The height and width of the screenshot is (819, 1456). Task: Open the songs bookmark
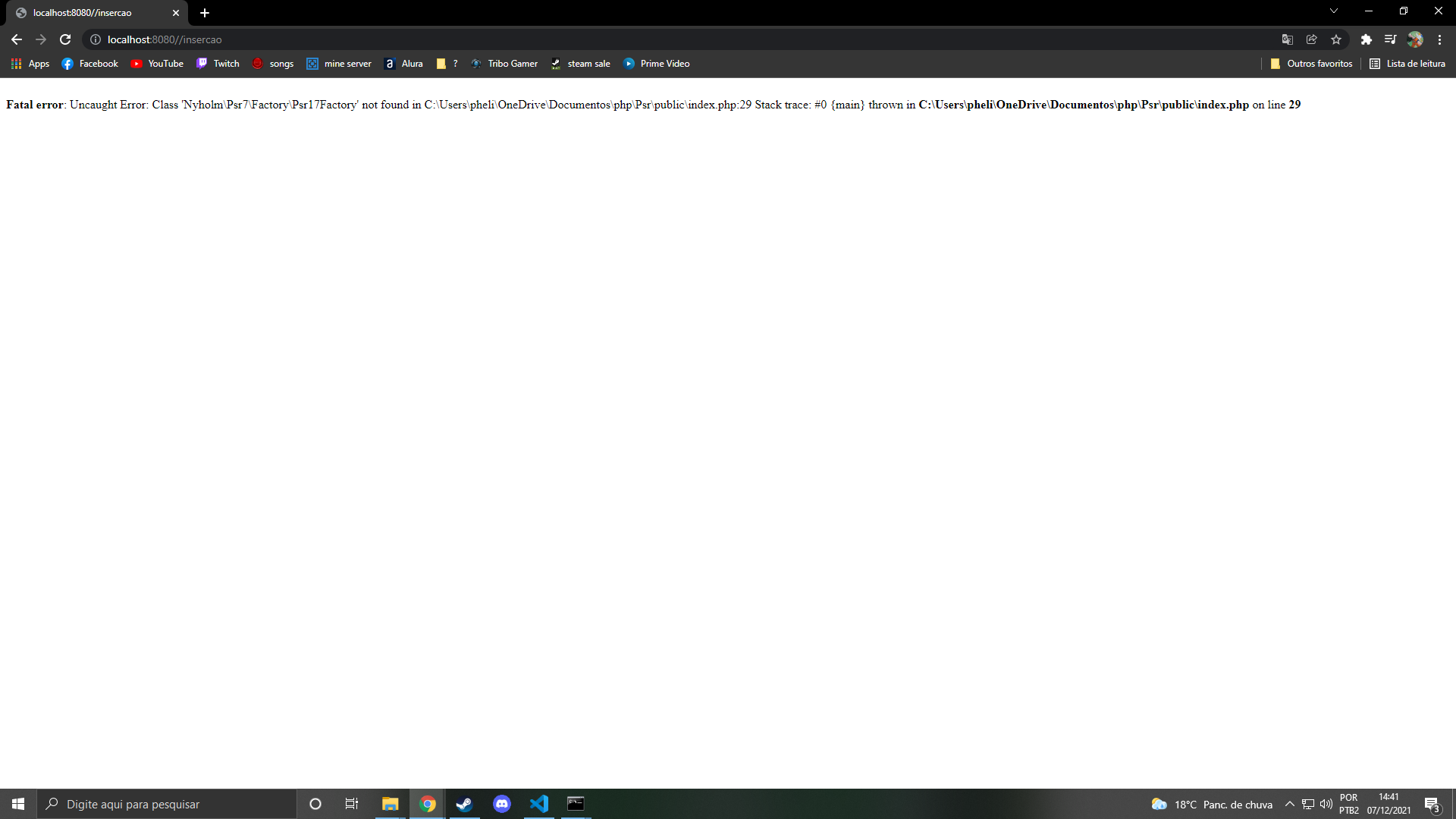point(273,64)
